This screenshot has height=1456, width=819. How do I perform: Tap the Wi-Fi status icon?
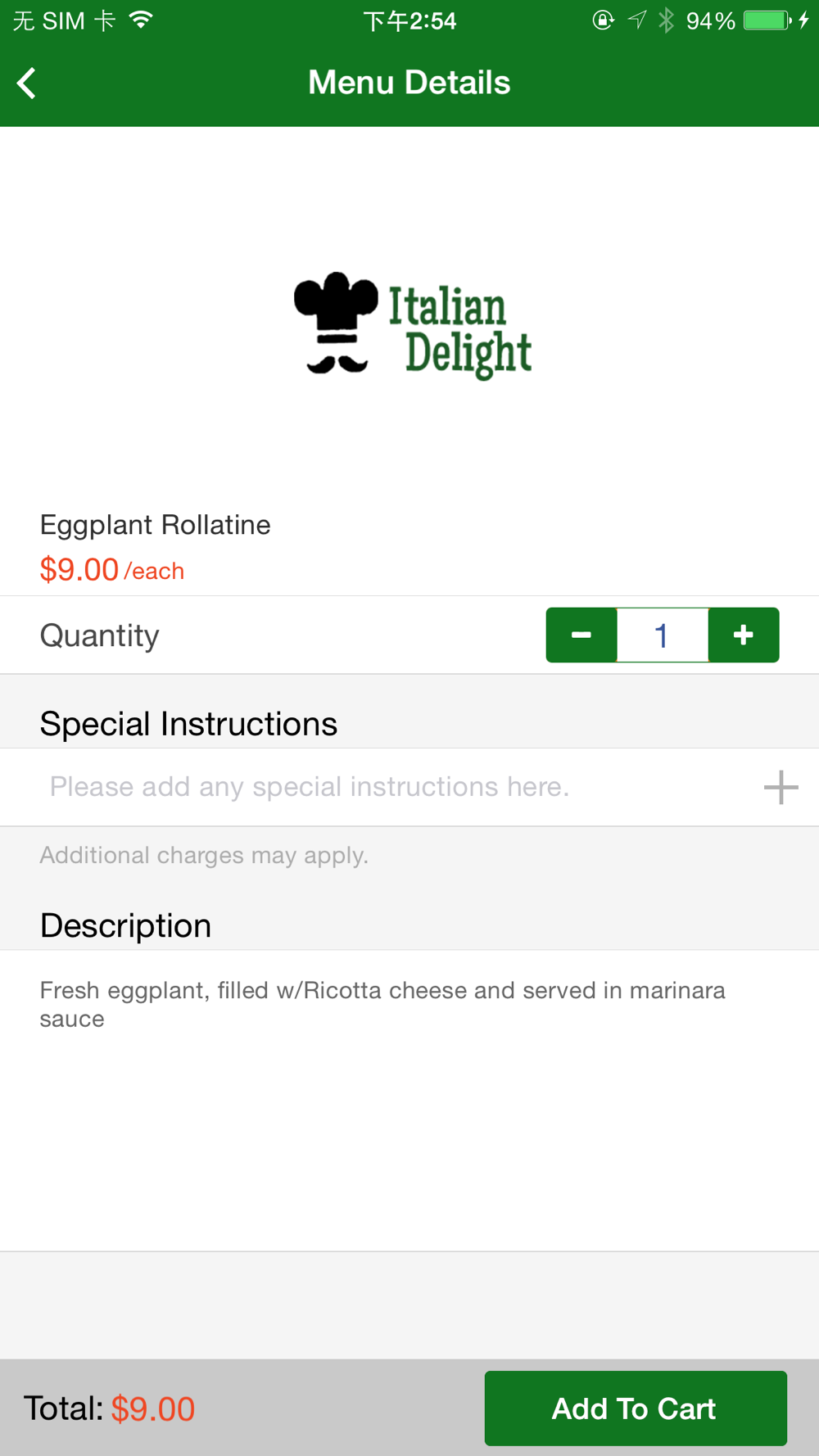(142, 20)
